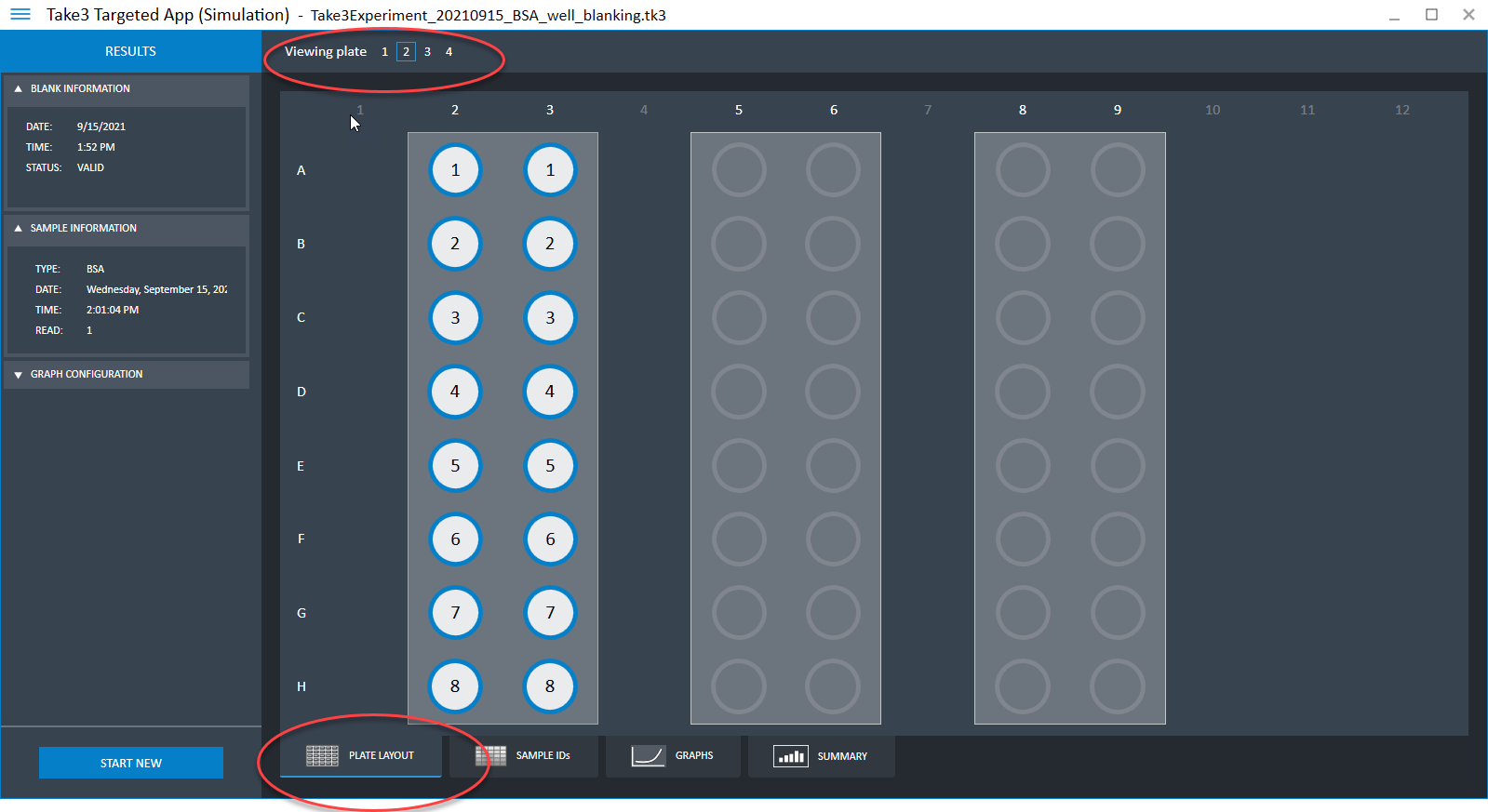1488x812 pixels.
Task: Collapse the Sample Information section
Action: [x=18, y=229]
